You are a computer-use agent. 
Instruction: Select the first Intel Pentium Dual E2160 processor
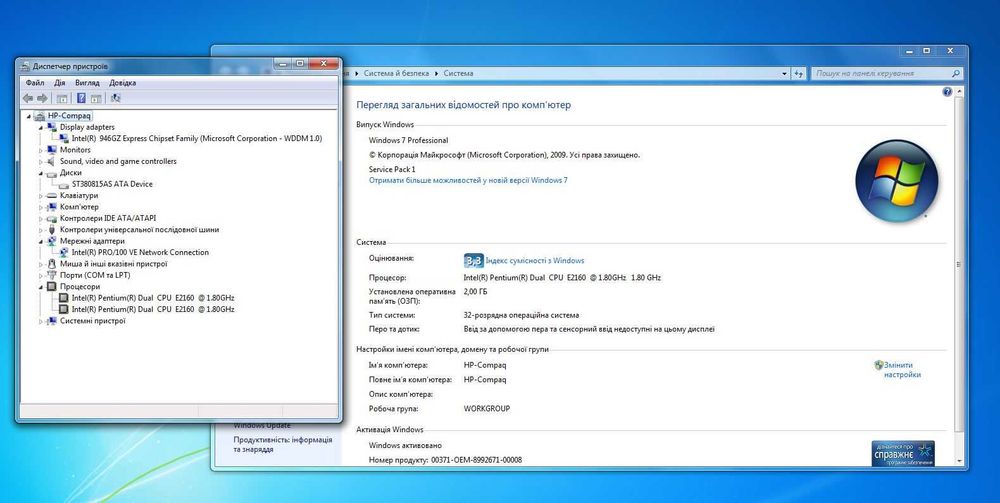pyautogui.click(x=152, y=298)
